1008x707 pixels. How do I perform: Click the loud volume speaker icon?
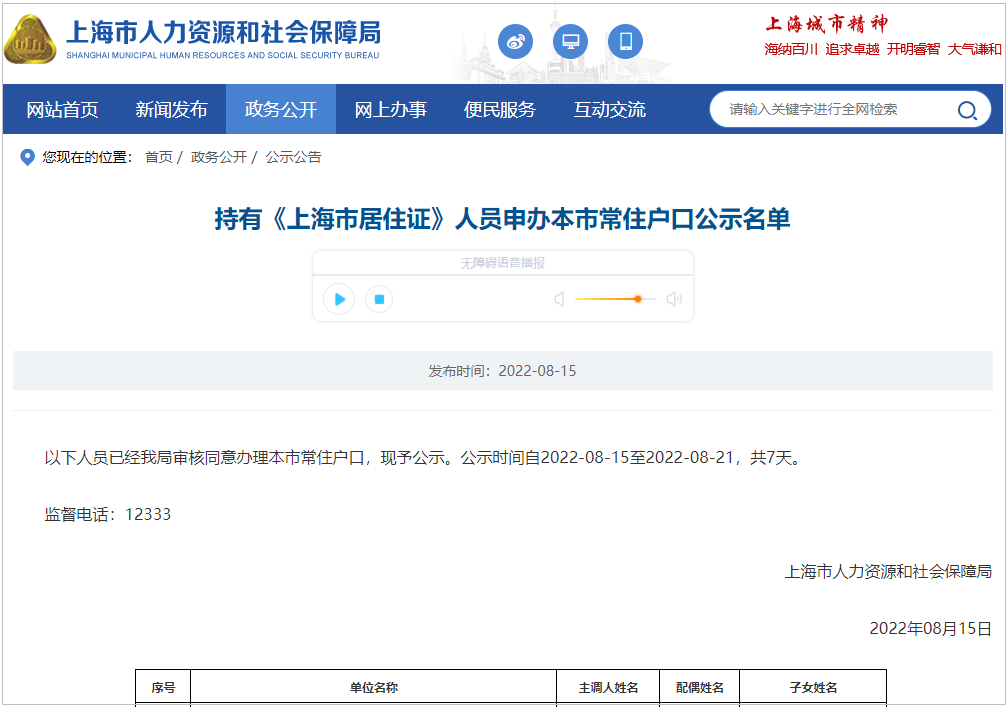[674, 299]
